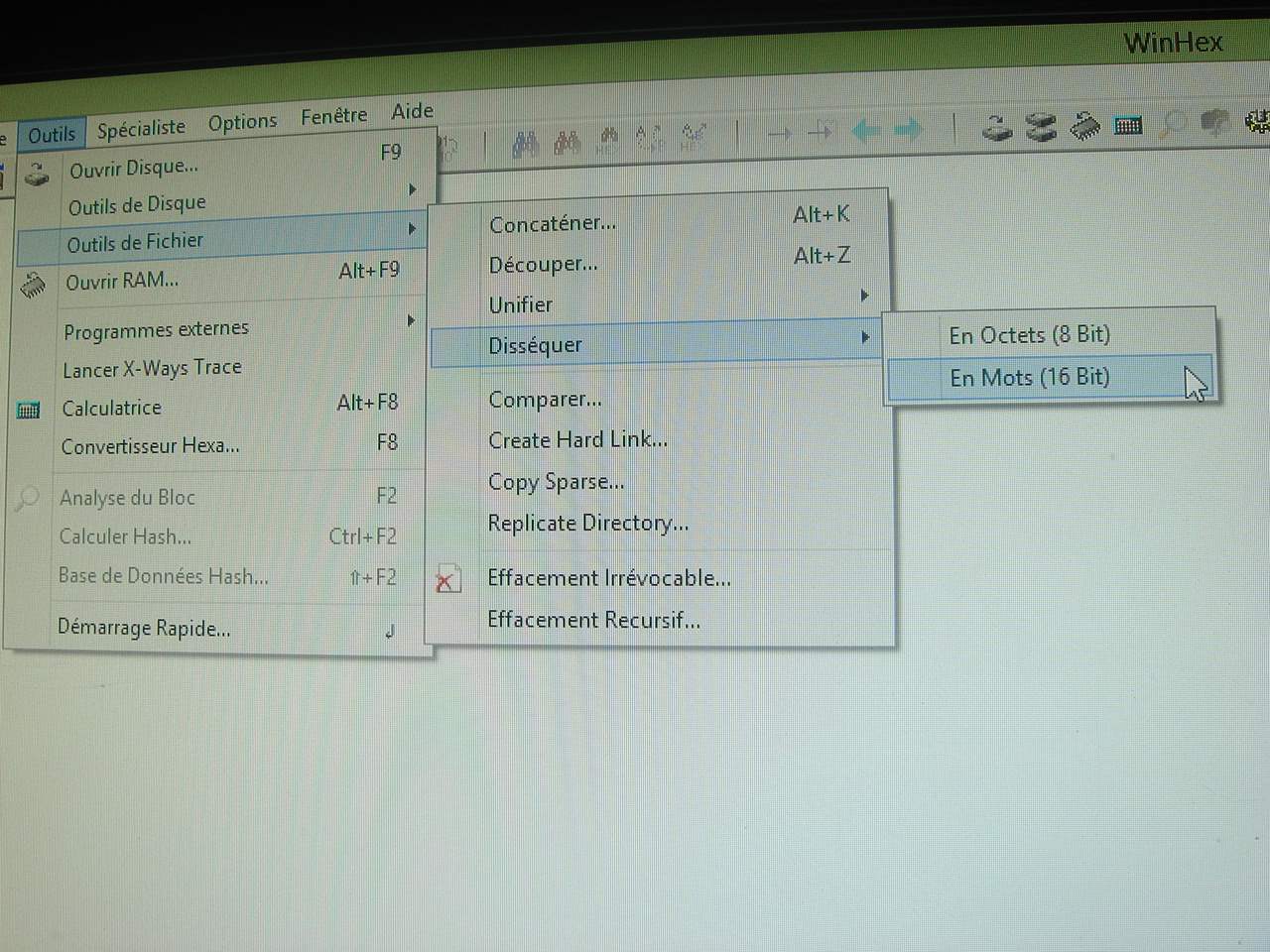This screenshot has width=1270, height=952.
Task: Click the Go To Sector arrow icon
Action: click(x=821, y=131)
